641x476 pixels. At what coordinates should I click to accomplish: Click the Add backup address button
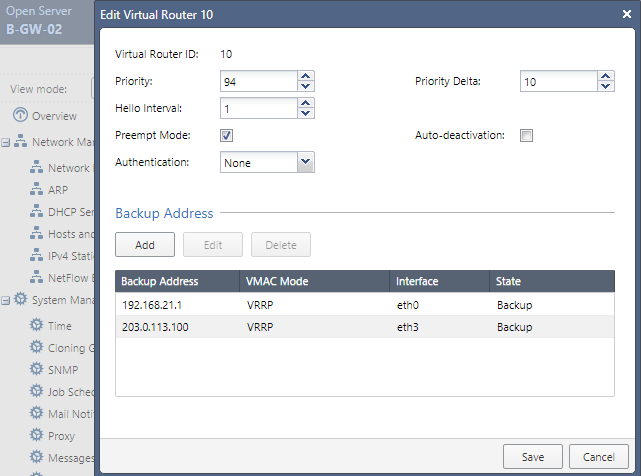[x=145, y=244]
